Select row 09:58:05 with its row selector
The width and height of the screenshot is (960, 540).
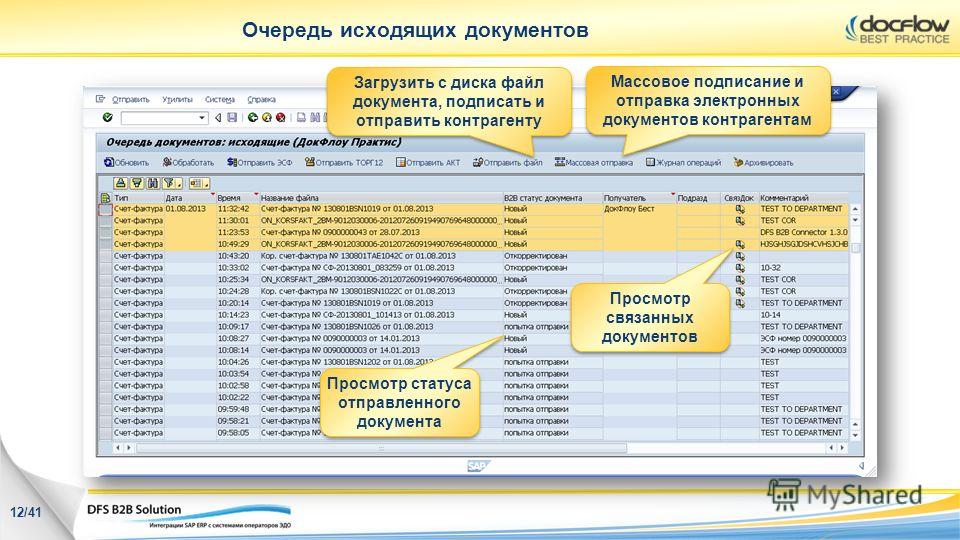(x=105, y=433)
